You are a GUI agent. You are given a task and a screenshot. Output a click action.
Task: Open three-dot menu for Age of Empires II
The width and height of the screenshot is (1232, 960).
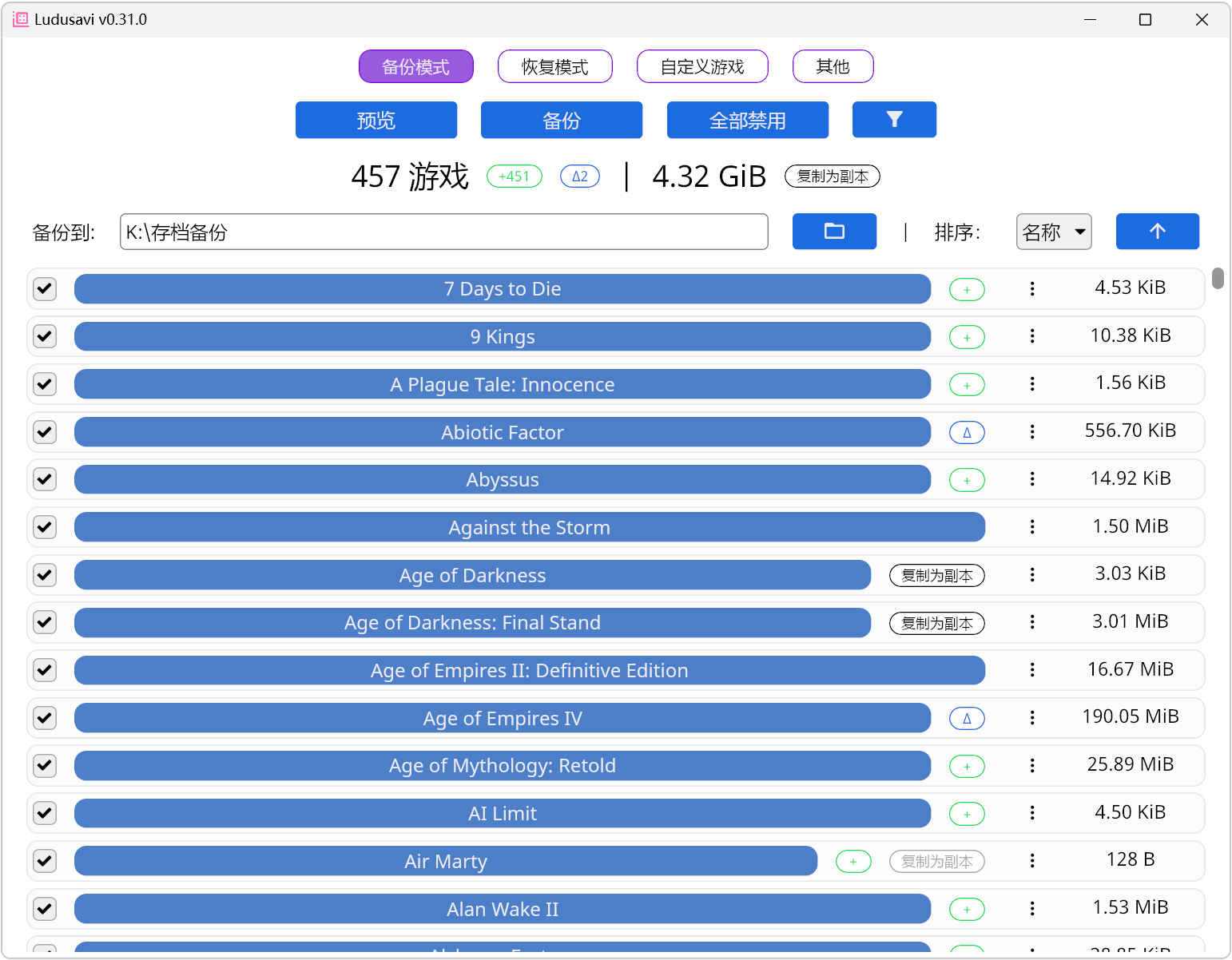coord(1032,670)
